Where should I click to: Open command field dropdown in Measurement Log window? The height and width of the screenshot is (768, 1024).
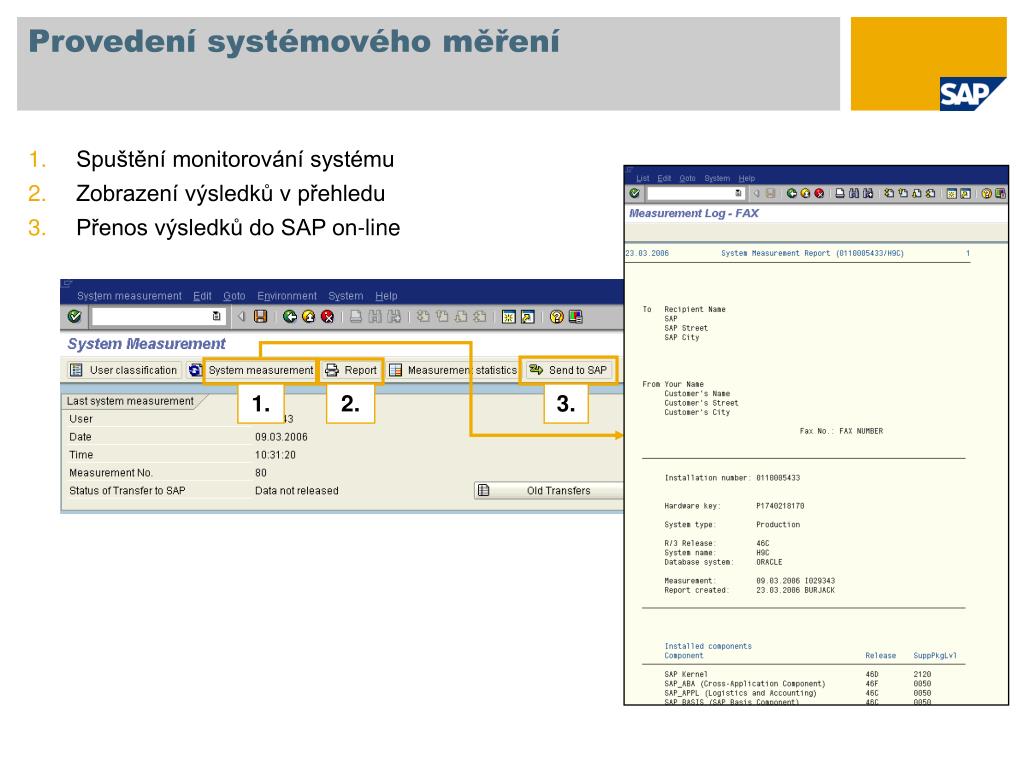coord(738,193)
